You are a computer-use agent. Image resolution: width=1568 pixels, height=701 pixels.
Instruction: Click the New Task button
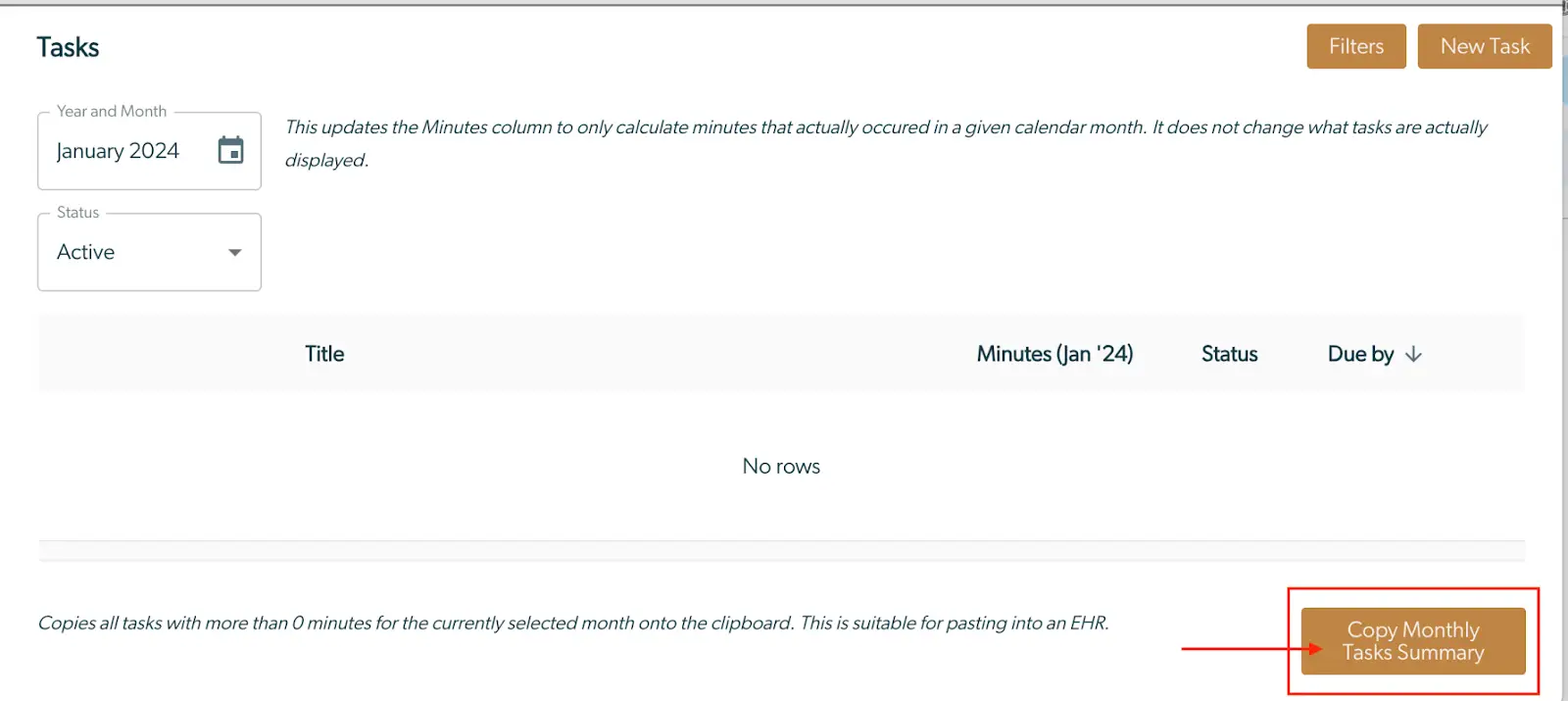pyautogui.click(x=1484, y=45)
